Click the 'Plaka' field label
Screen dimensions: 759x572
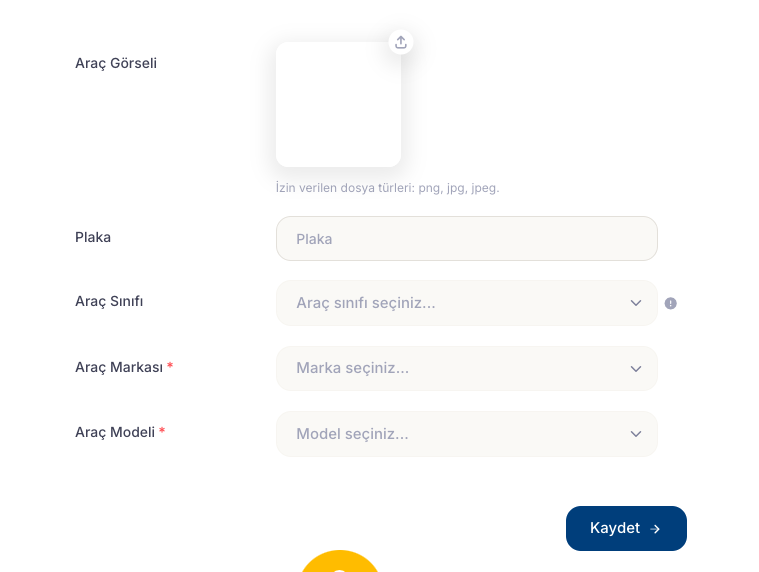pos(93,237)
